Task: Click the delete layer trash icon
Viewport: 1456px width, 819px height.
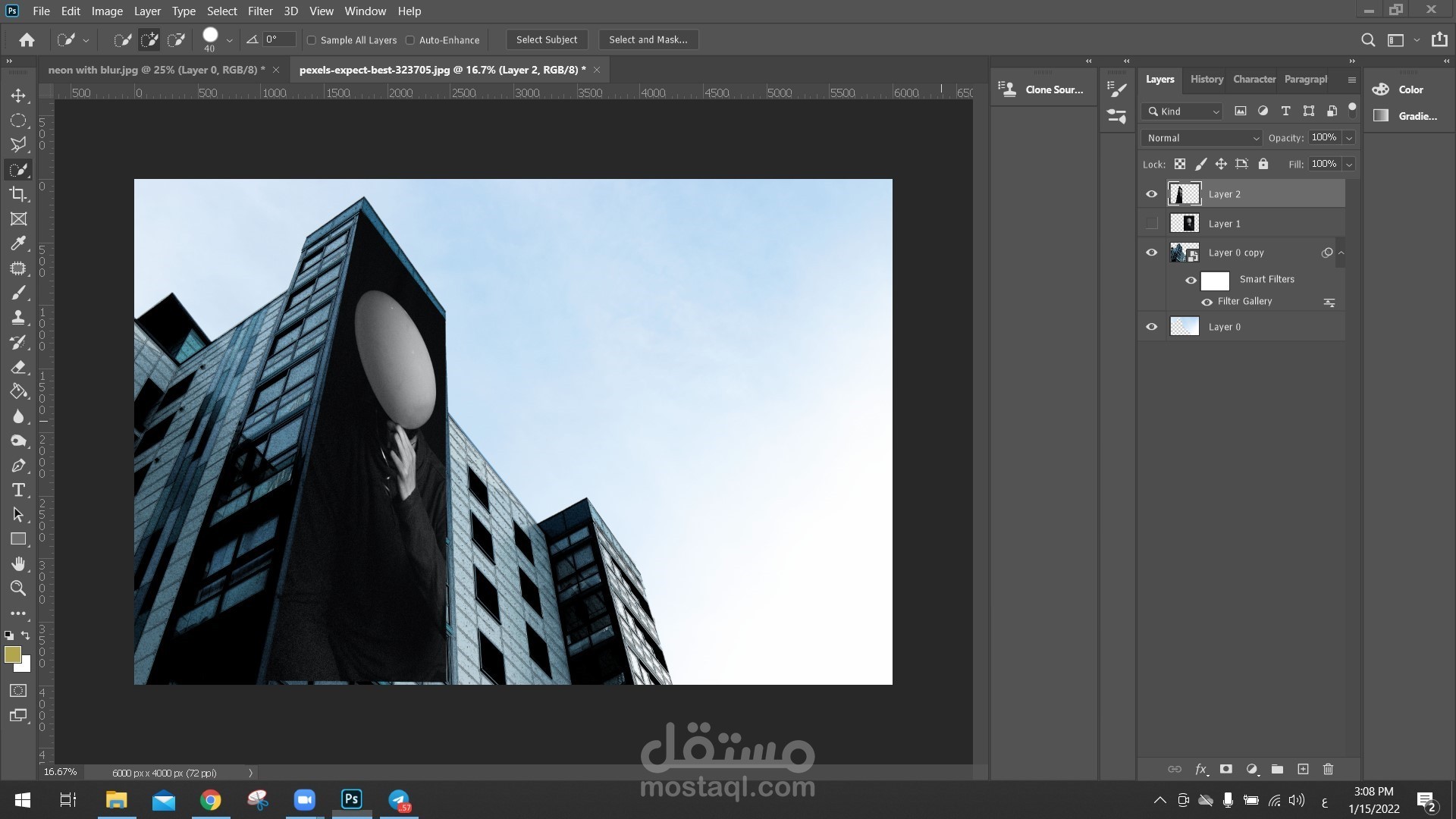Action: [1328, 769]
